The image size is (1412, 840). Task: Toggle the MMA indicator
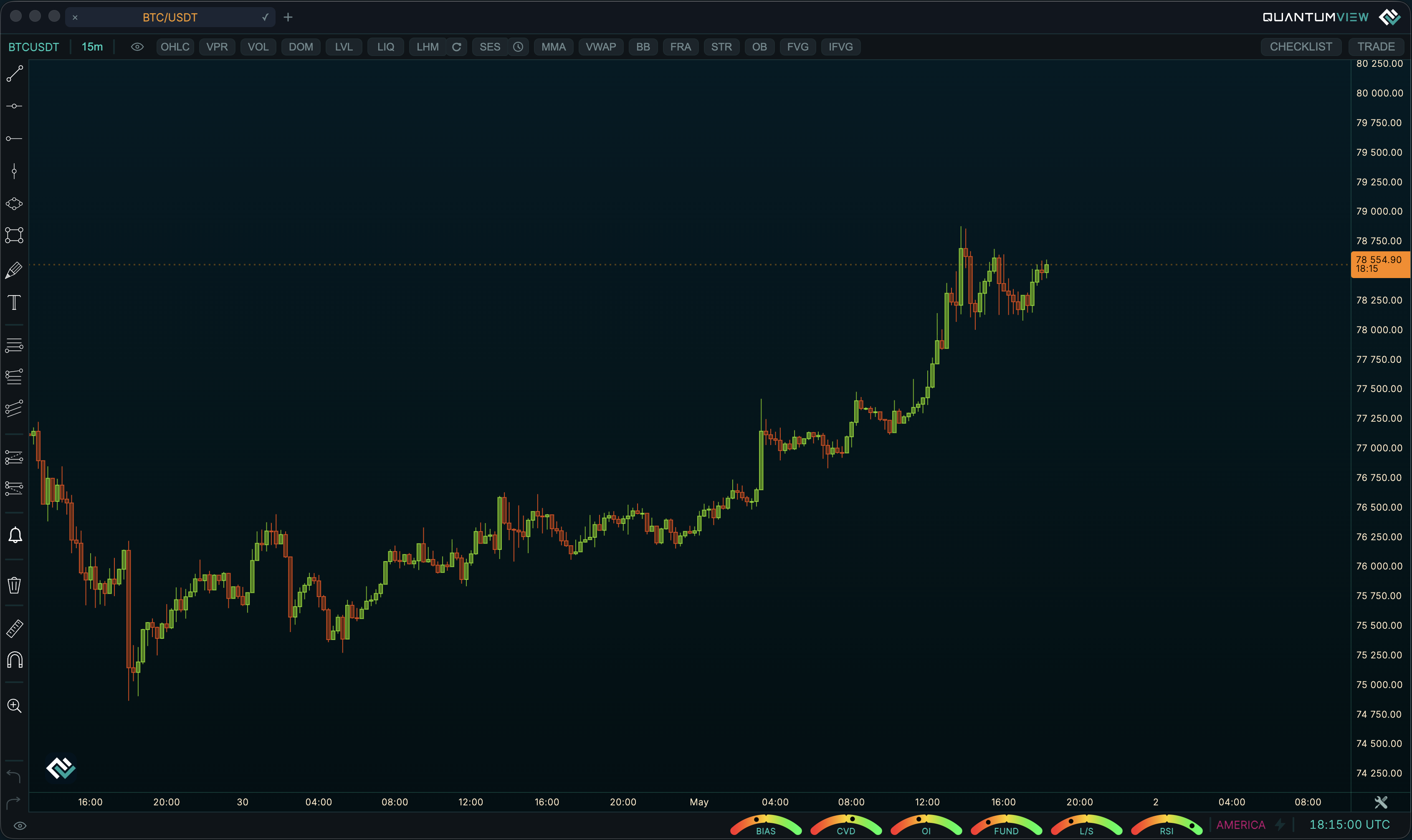coord(554,47)
